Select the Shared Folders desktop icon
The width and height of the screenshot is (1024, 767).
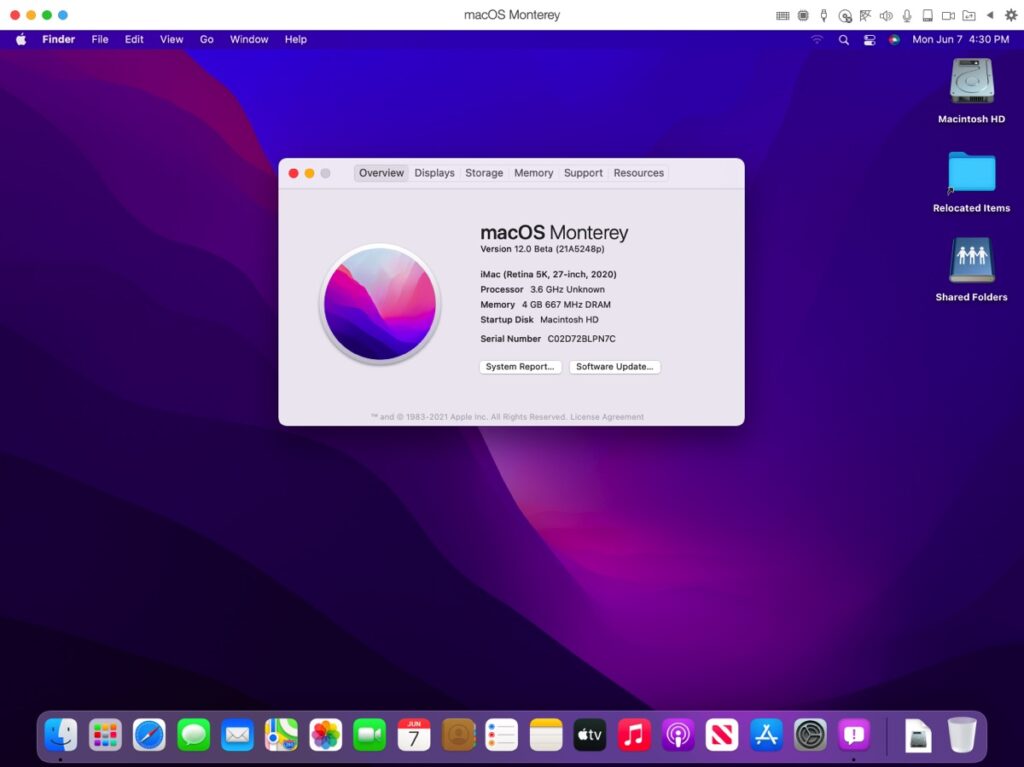pyautogui.click(x=971, y=269)
